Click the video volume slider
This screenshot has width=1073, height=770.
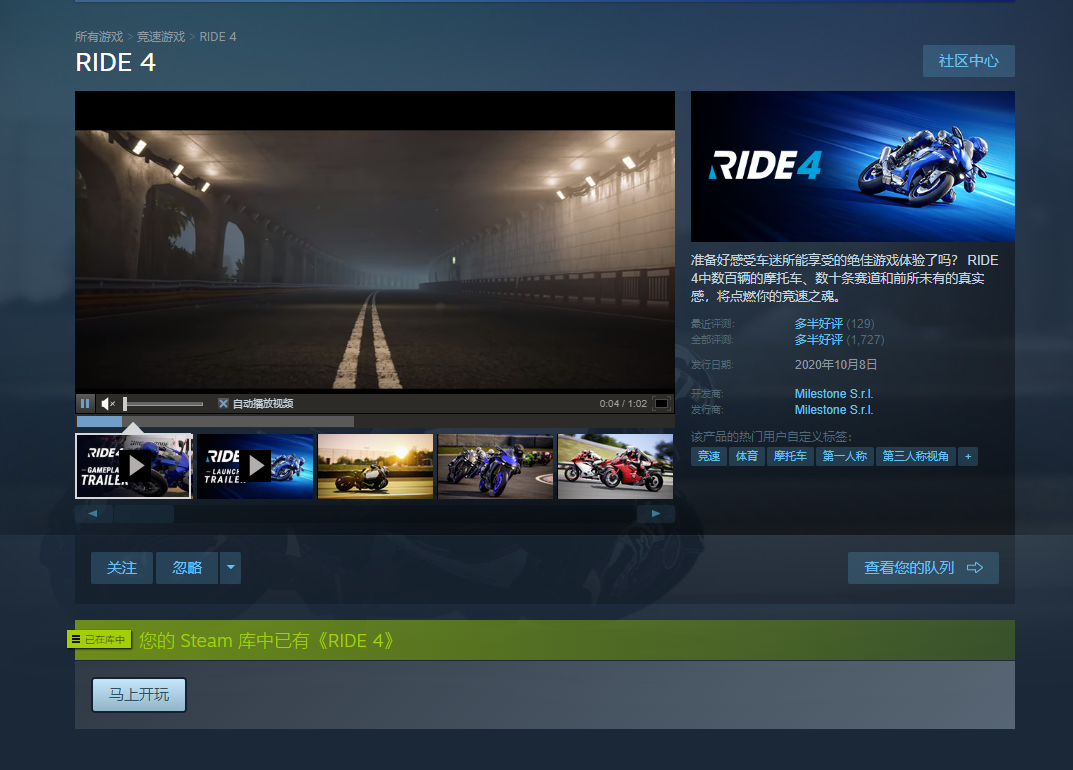pyautogui.click(x=163, y=404)
